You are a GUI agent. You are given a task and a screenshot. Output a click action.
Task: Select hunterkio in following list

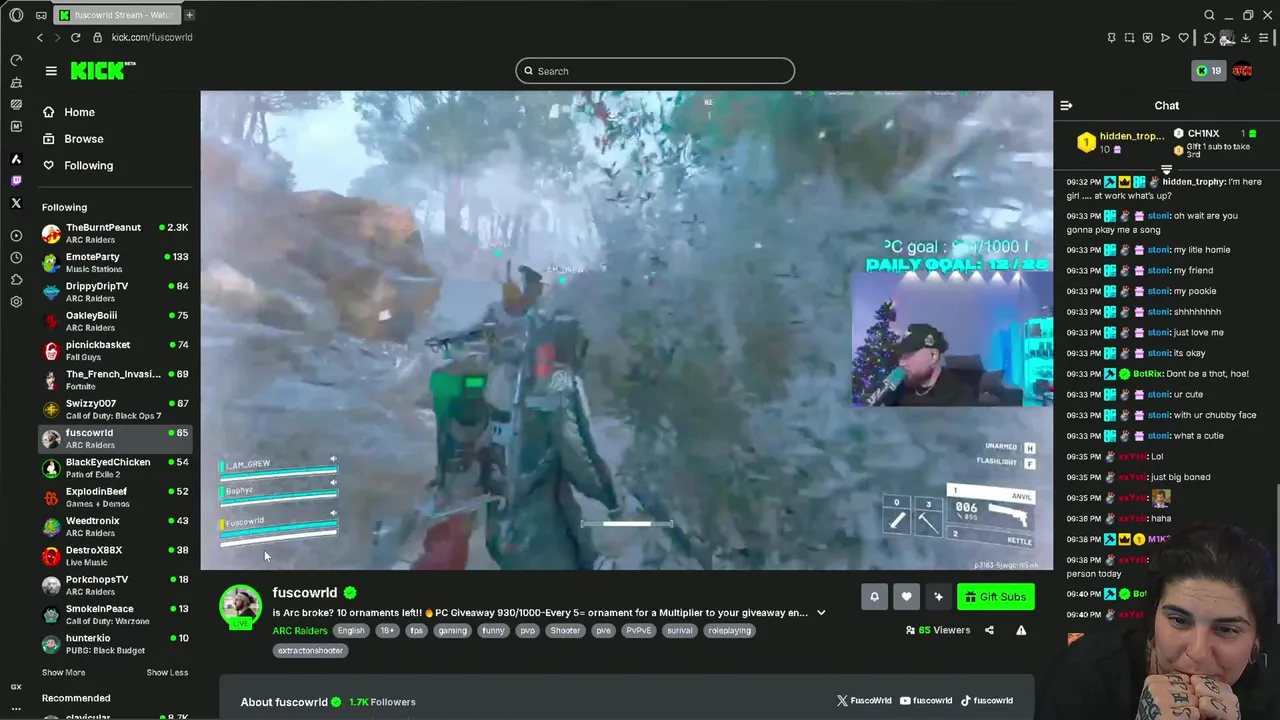[115, 644]
